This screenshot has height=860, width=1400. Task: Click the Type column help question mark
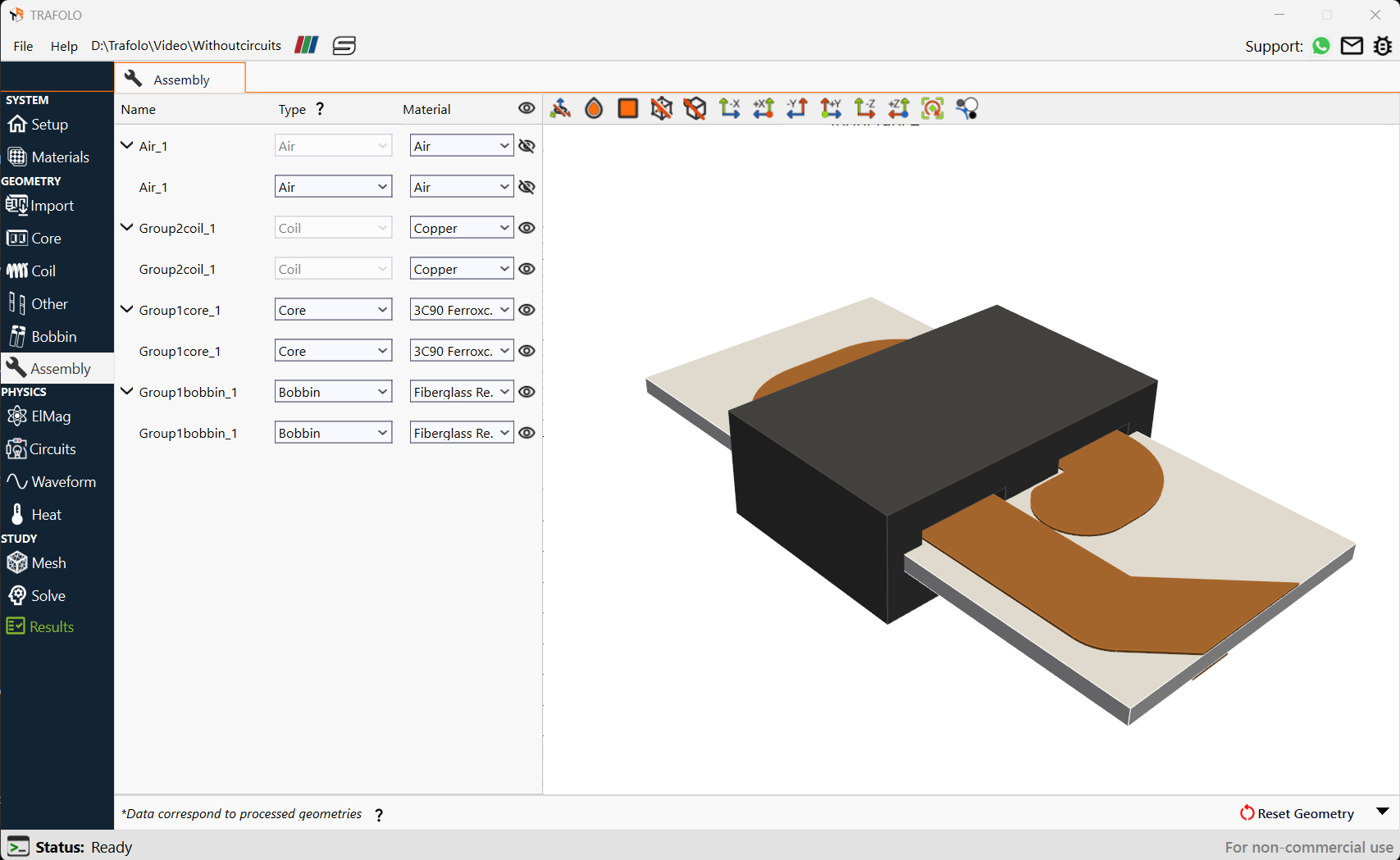320,108
